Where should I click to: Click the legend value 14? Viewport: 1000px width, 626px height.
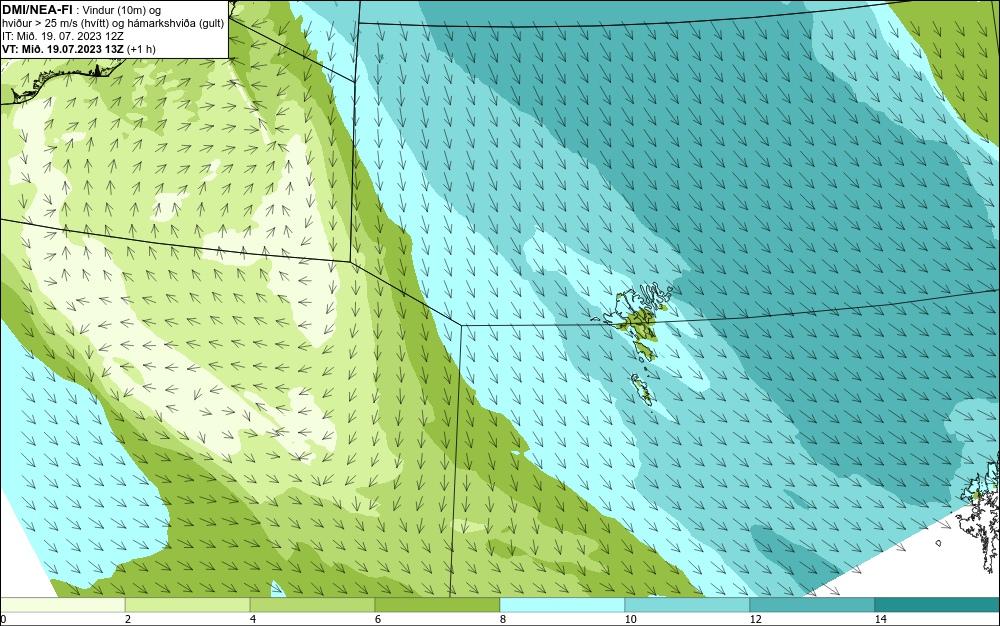pos(880,619)
